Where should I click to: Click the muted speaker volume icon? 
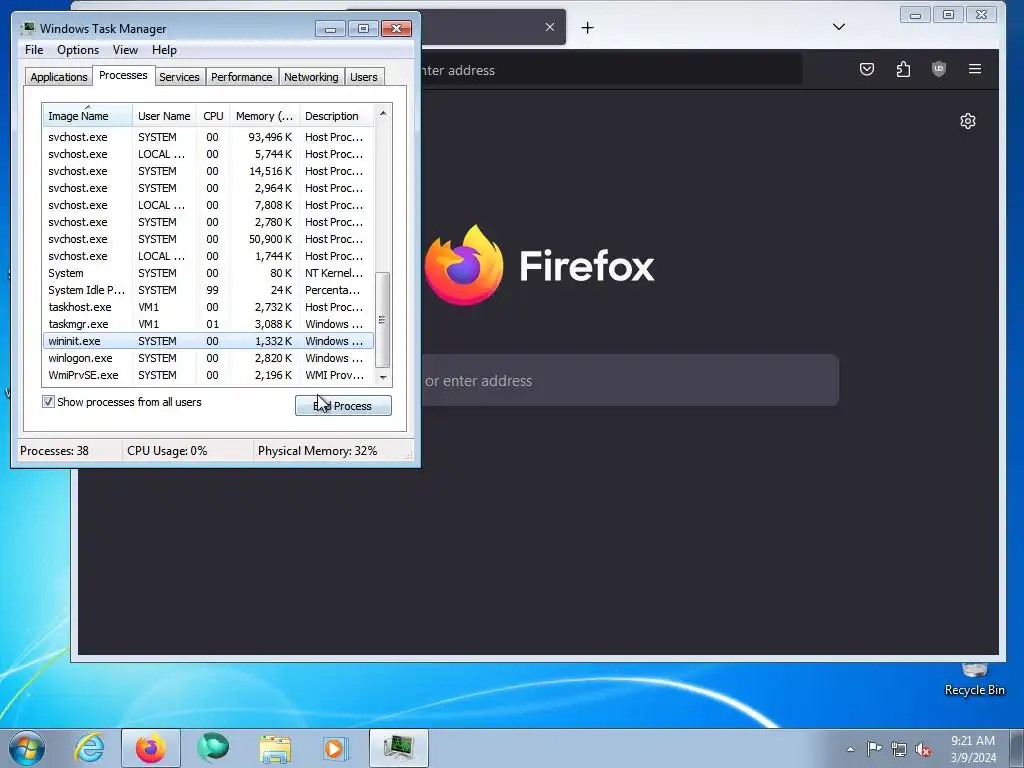tap(923, 750)
